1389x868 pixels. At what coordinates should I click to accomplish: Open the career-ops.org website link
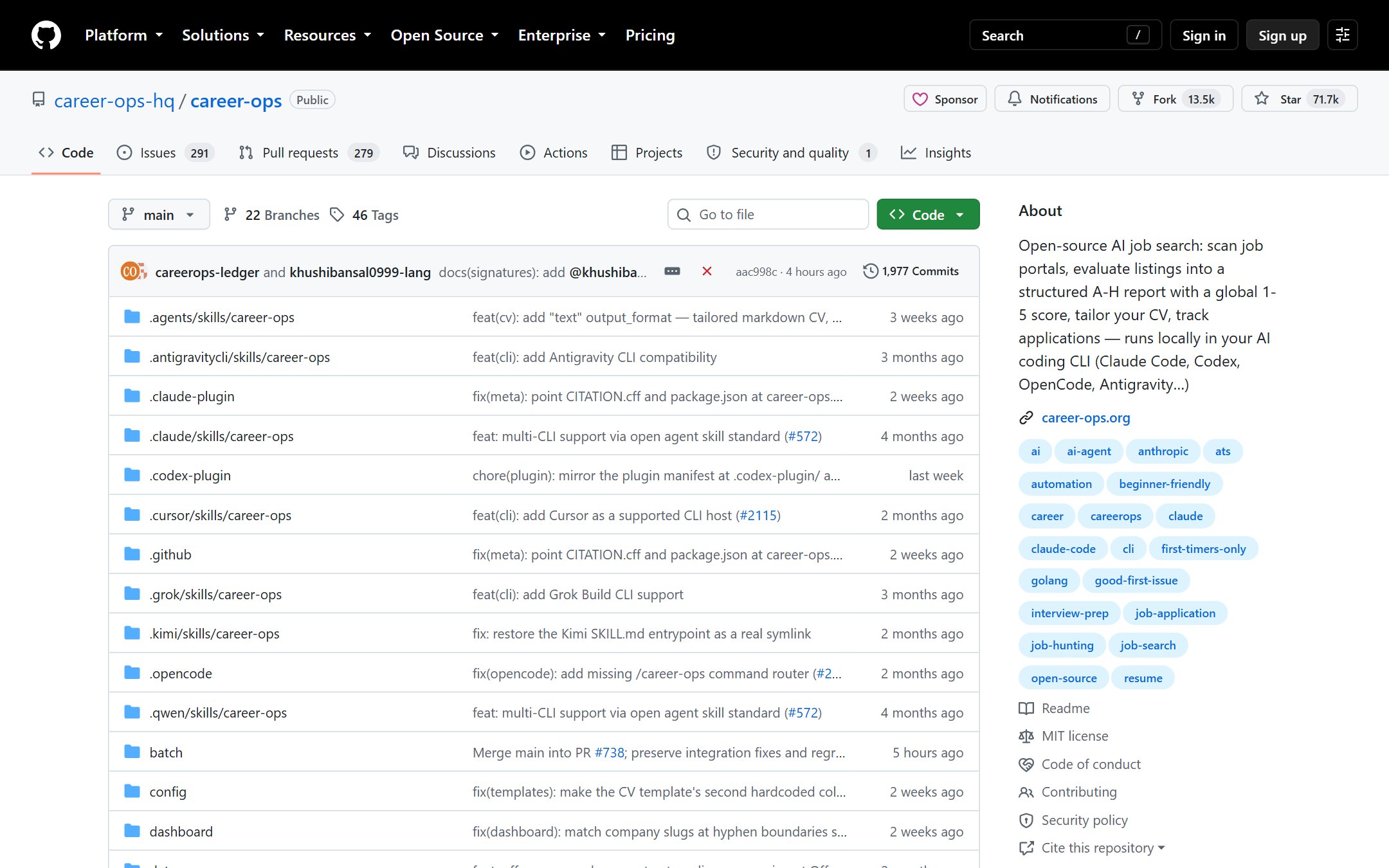[x=1085, y=418]
